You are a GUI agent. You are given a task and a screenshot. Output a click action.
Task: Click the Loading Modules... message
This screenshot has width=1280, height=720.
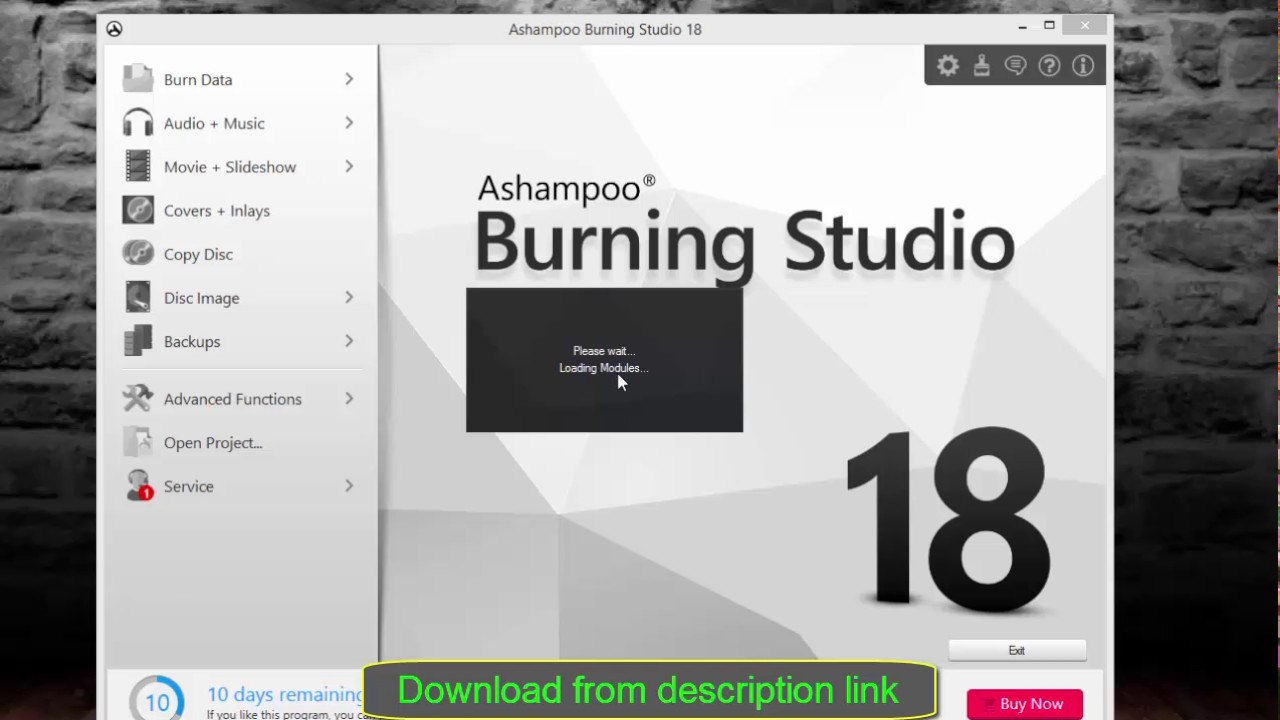tap(603, 368)
